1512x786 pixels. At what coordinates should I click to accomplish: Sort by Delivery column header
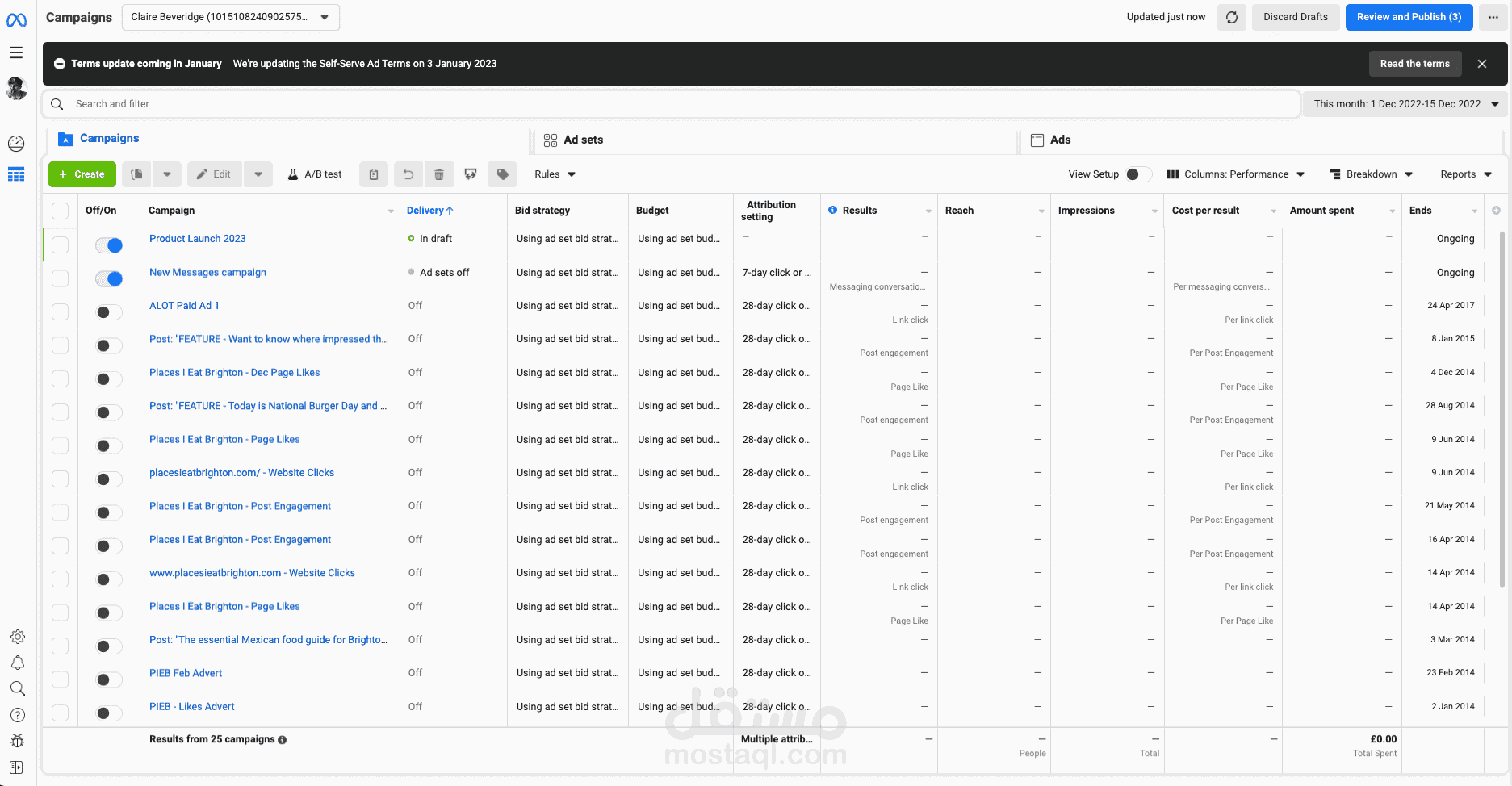(x=429, y=211)
